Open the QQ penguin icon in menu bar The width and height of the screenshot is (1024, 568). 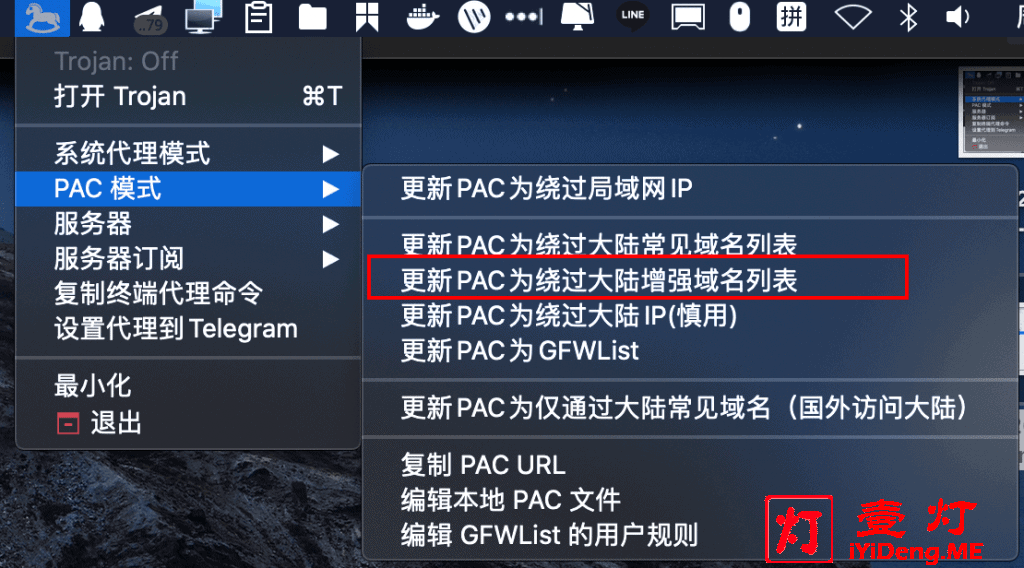(x=91, y=17)
